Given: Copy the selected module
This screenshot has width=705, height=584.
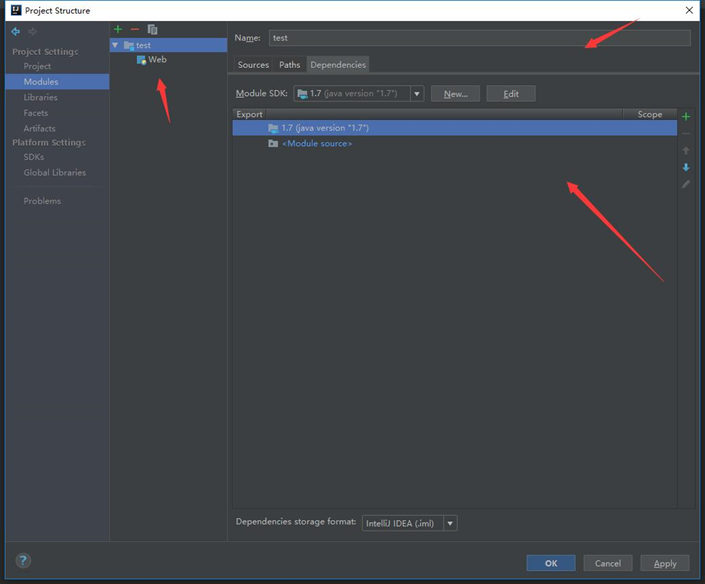Looking at the screenshot, I should [x=152, y=29].
